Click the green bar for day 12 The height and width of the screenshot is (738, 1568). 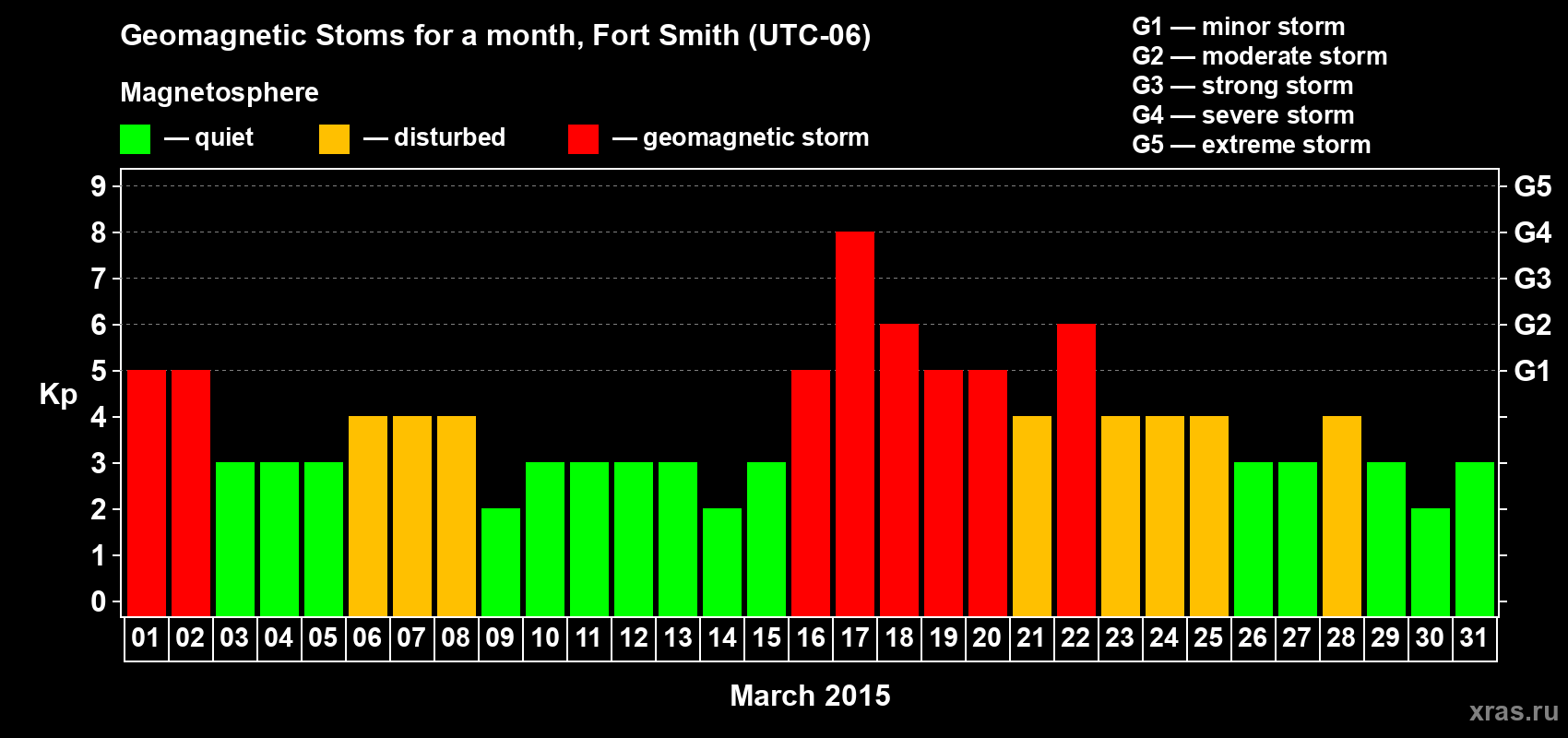(634, 539)
